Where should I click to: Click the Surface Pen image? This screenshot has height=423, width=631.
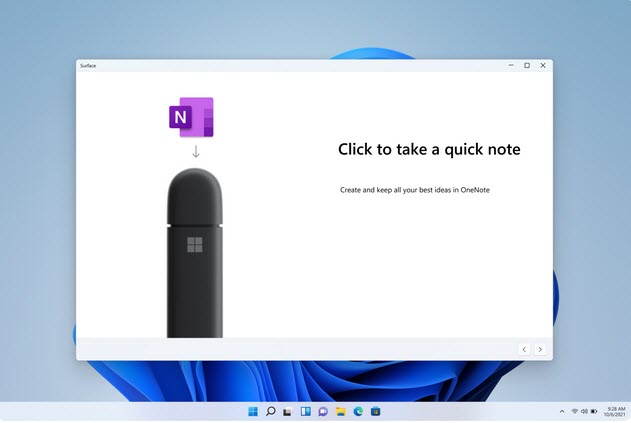coord(195,253)
